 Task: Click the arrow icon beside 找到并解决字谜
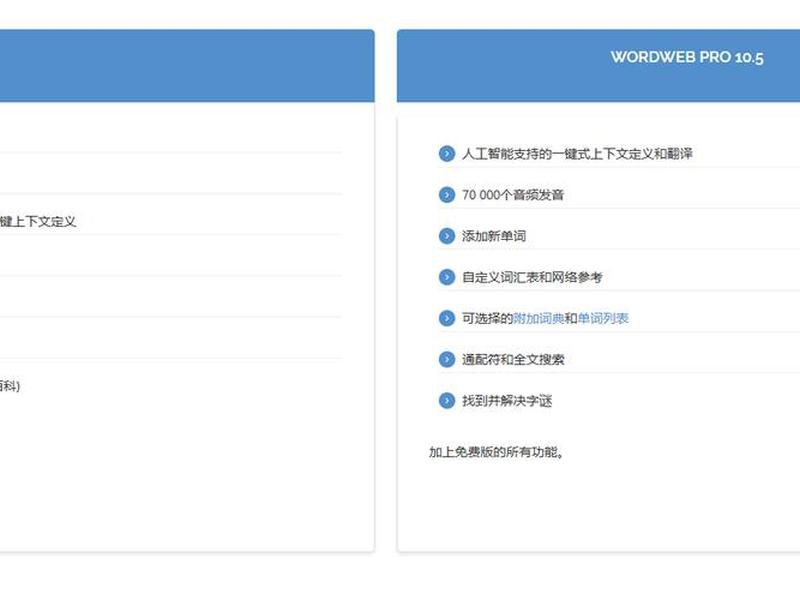click(446, 401)
